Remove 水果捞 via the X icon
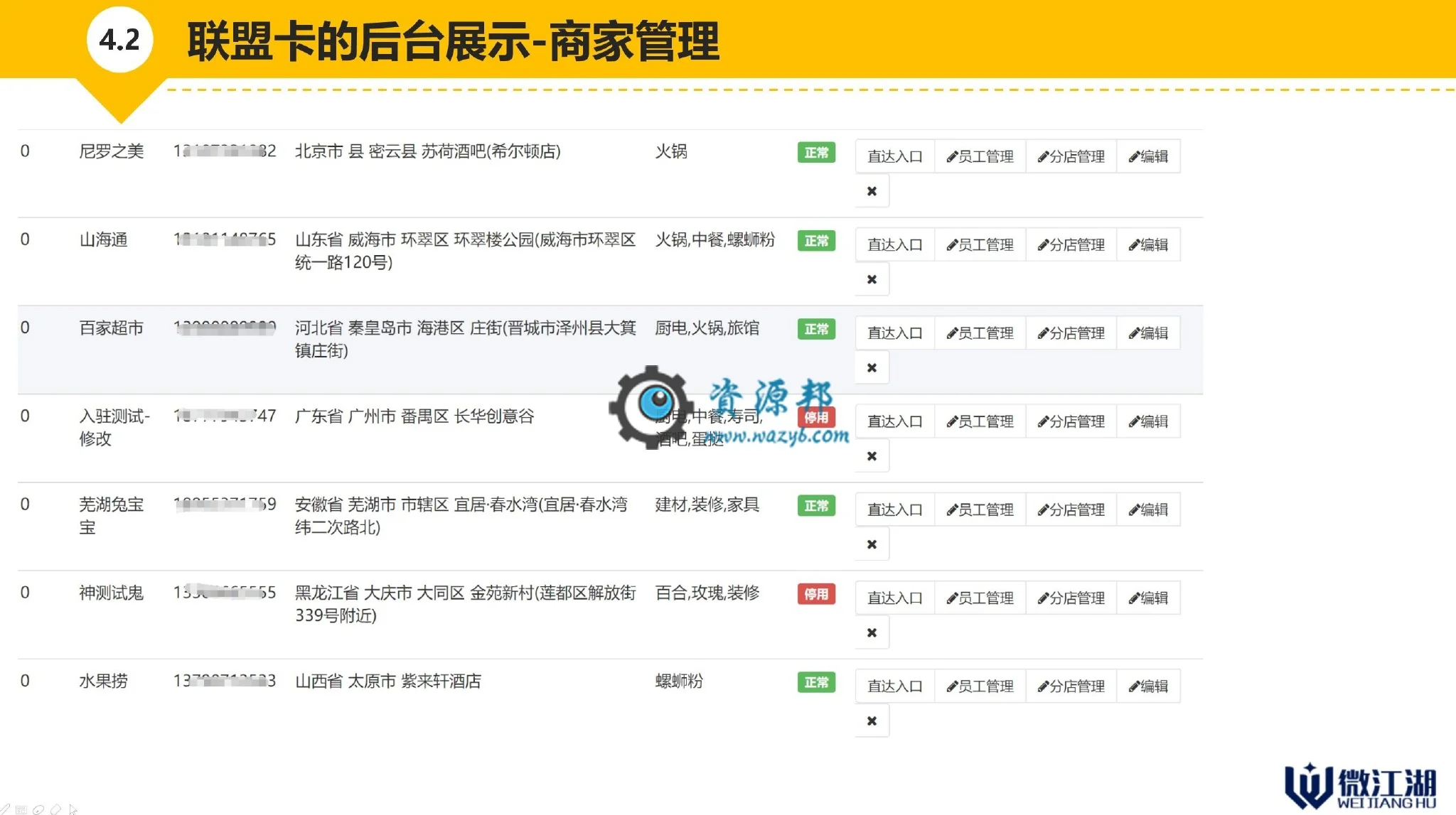Screen dimensions: 1456x815 click(872, 720)
